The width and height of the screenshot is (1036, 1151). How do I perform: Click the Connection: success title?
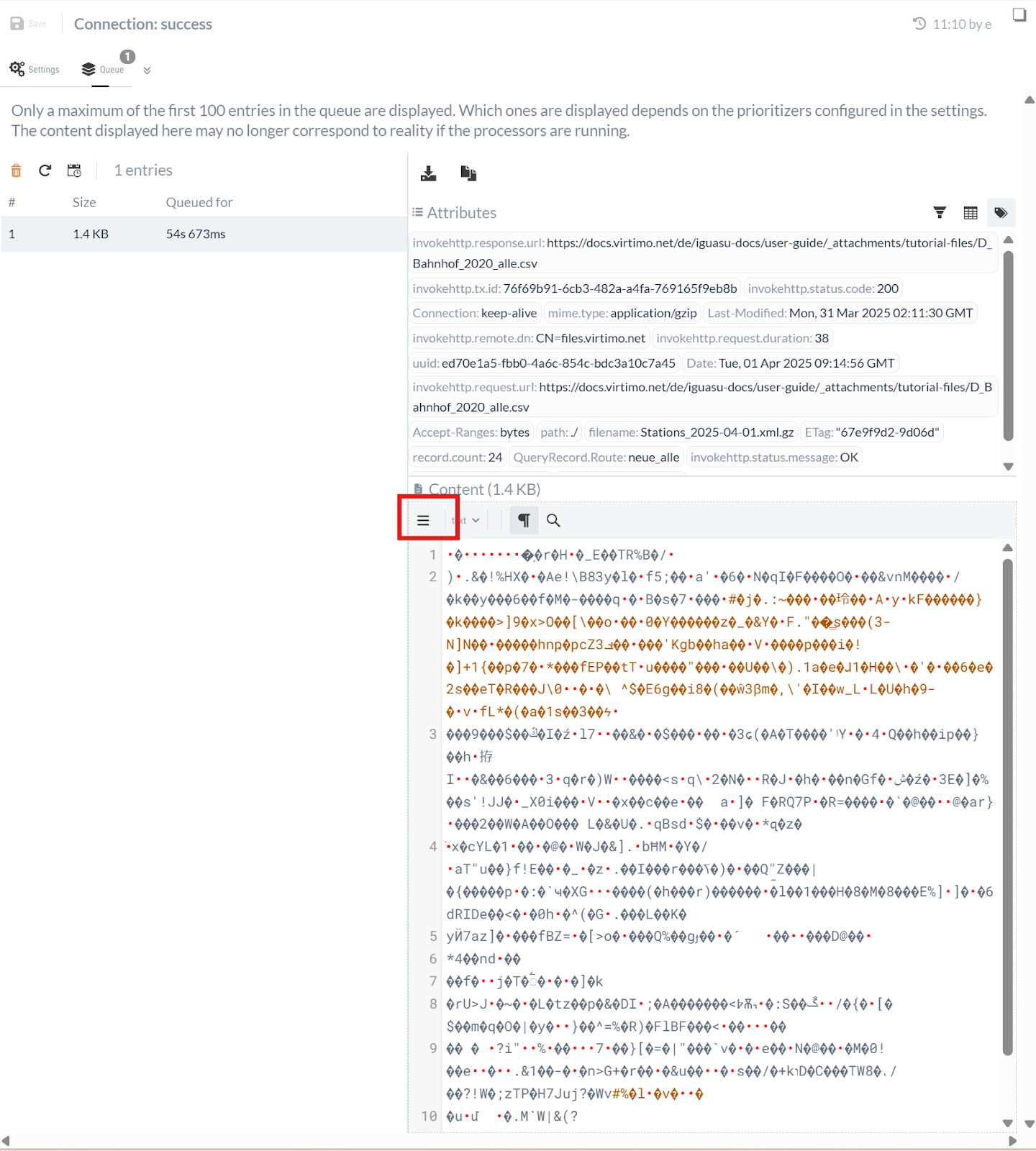(143, 24)
